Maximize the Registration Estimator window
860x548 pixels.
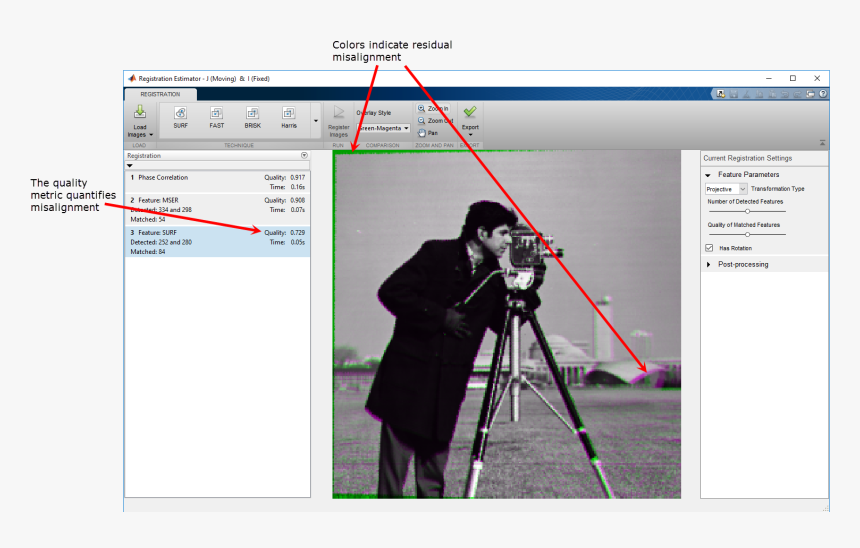click(793, 78)
